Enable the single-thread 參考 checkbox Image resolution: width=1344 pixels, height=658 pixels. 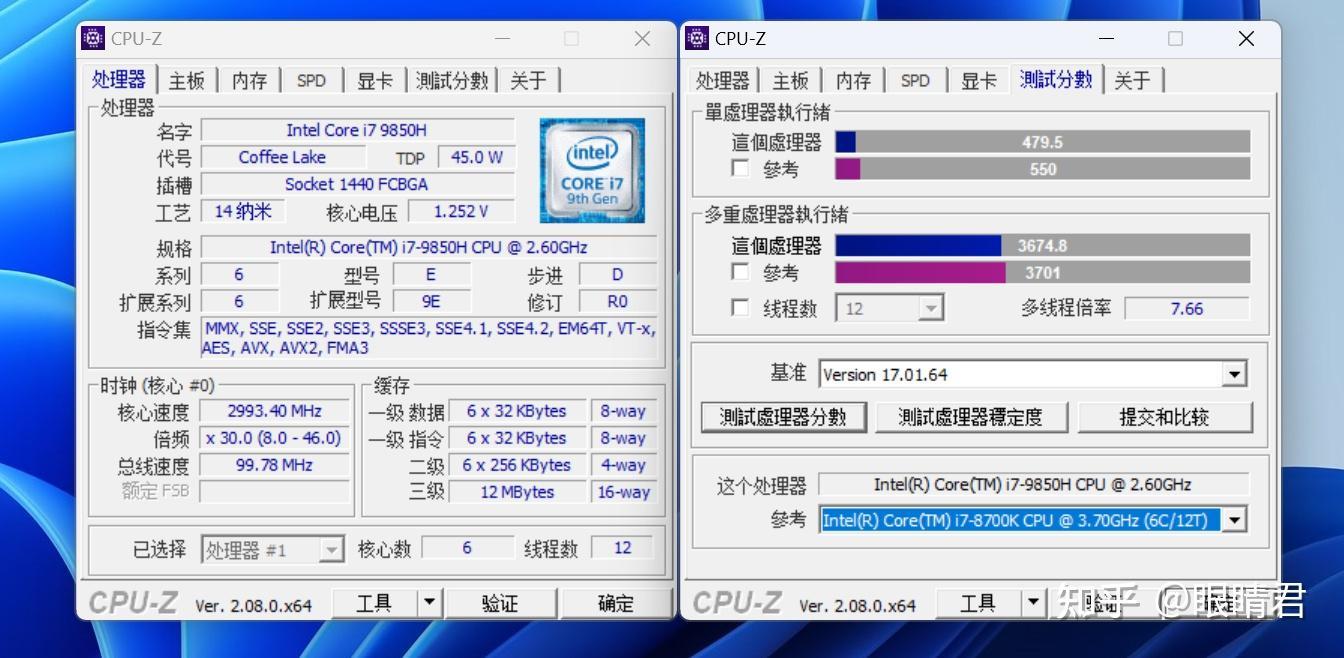pos(740,169)
